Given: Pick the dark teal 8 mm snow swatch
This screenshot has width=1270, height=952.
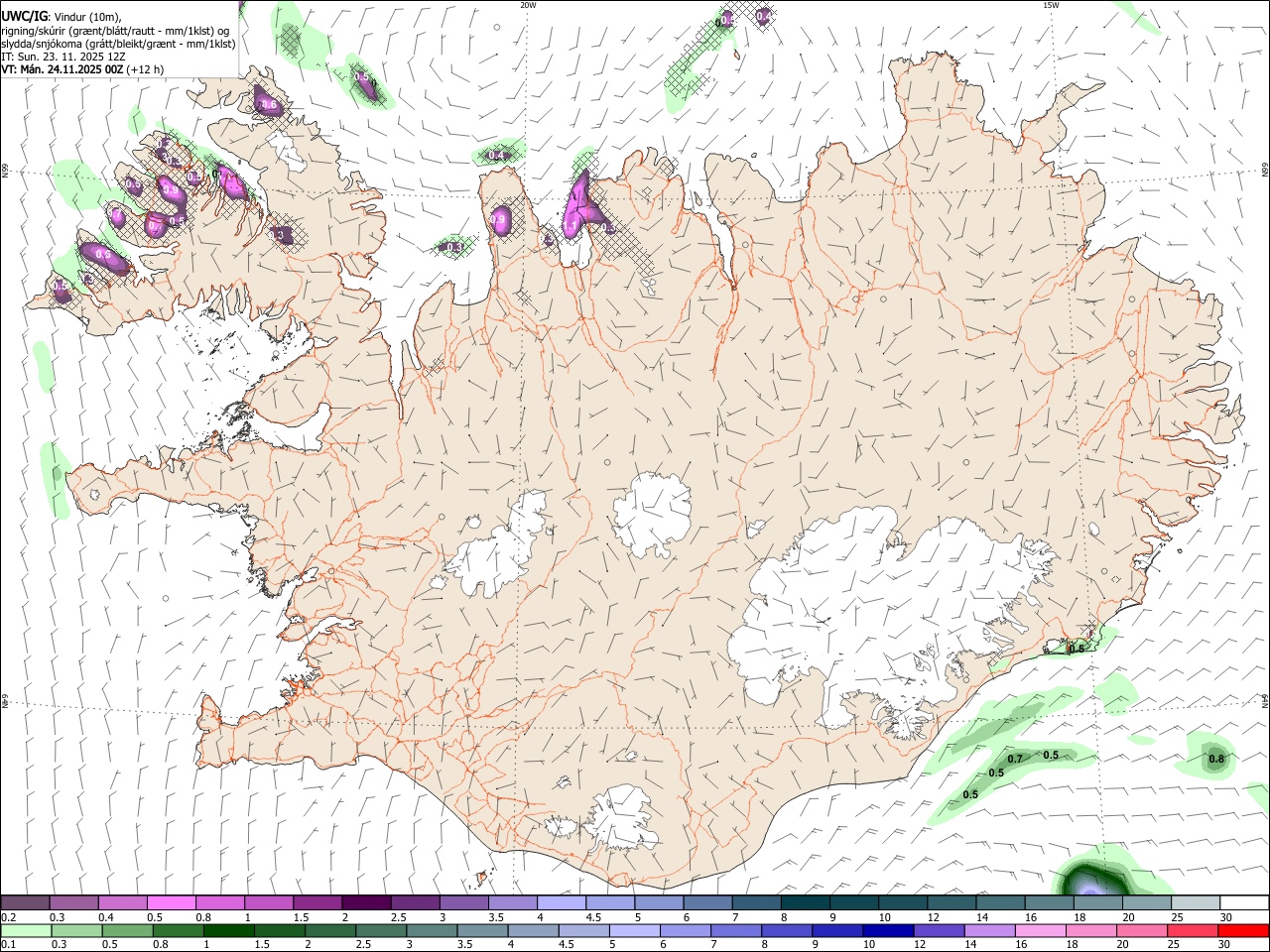Looking at the screenshot, I should pyautogui.click(x=805, y=903).
